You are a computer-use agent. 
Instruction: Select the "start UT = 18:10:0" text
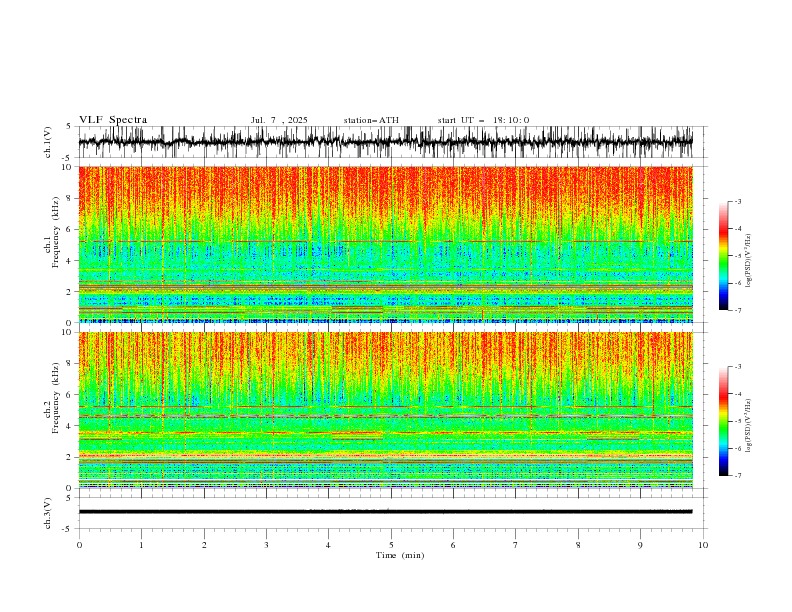coord(483,120)
